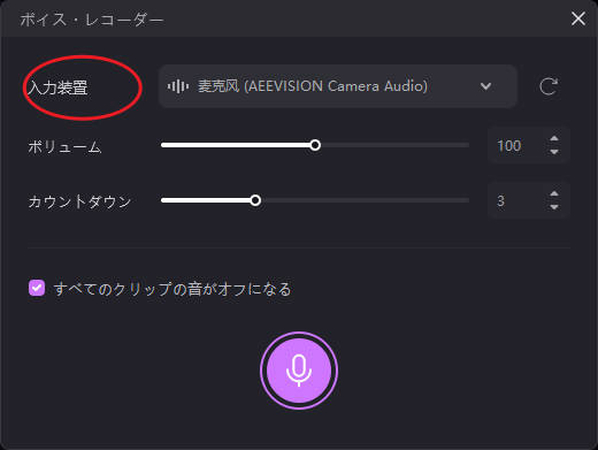Screen dimensions: 598x450
Task: Click the ボリューム label
Action: pyautogui.click(x=64, y=147)
